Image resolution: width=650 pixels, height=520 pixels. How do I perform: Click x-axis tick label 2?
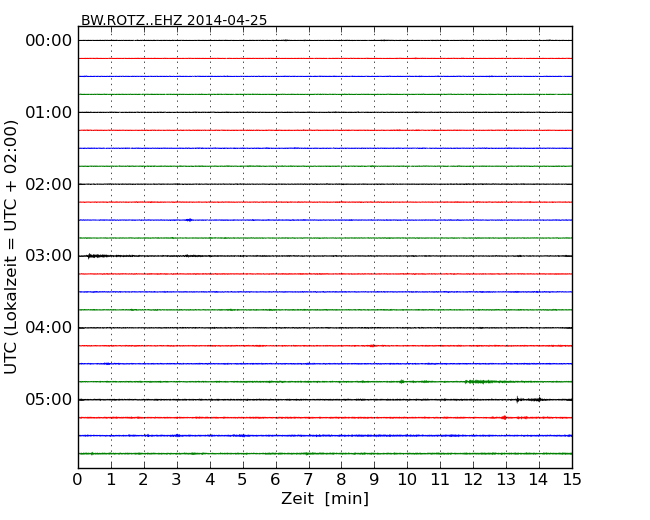143,480
